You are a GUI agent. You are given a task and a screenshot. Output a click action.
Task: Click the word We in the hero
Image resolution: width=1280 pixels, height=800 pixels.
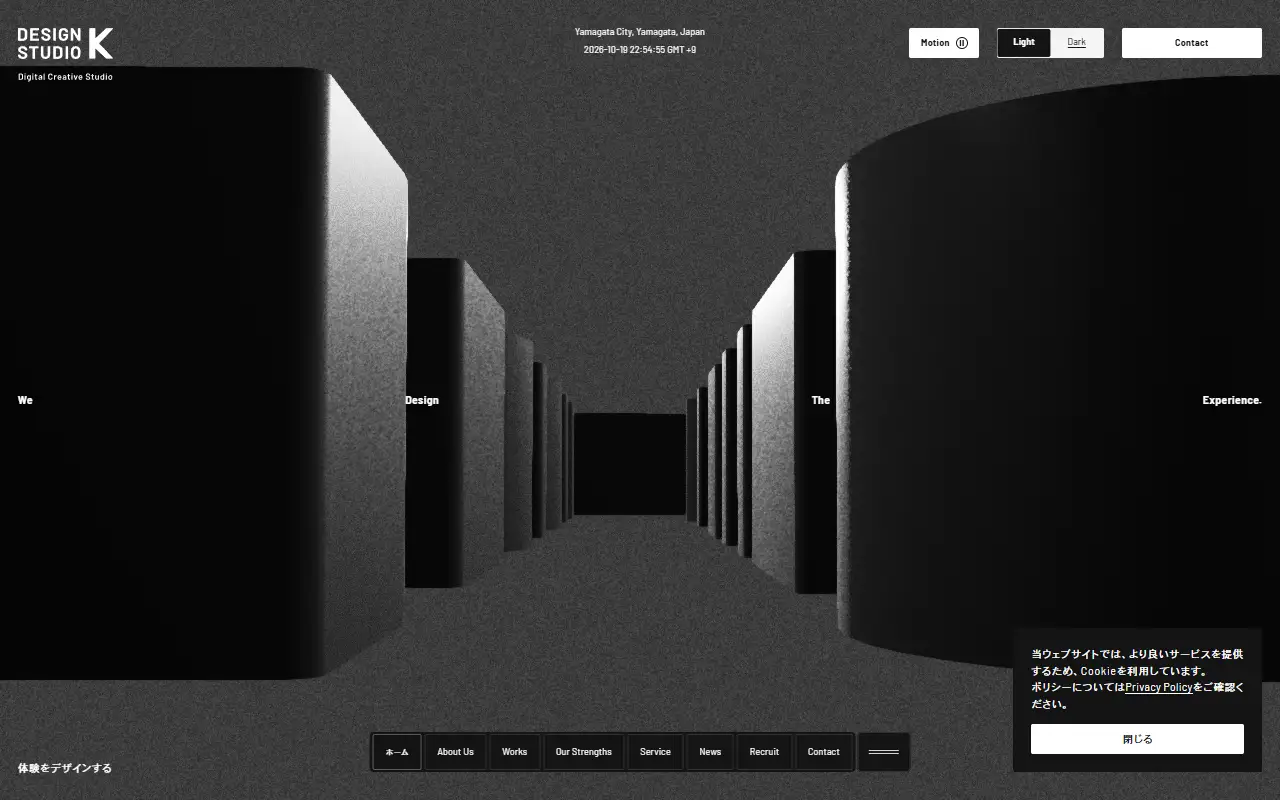tap(25, 400)
